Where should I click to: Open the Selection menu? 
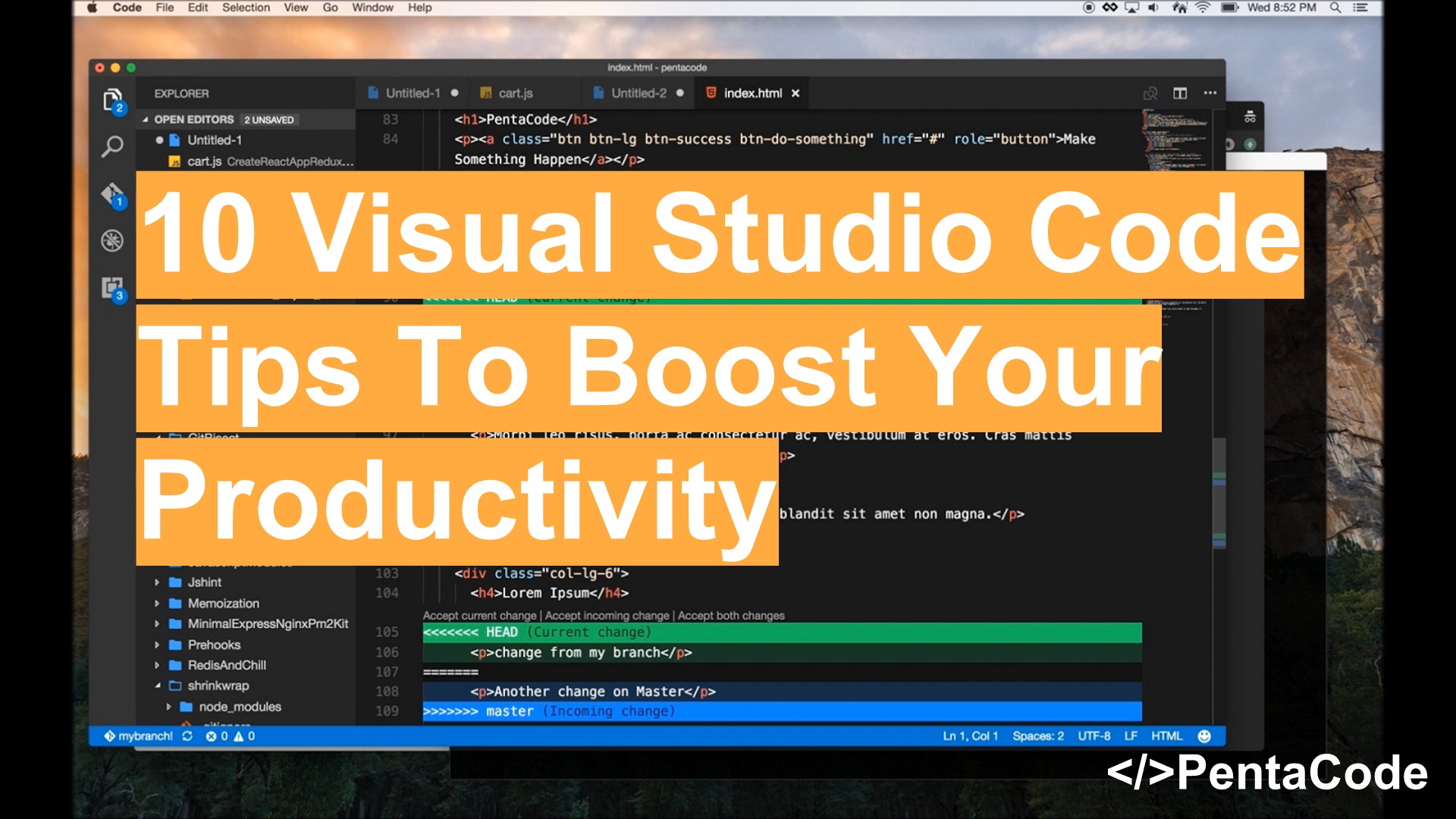click(x=246, y=8)
